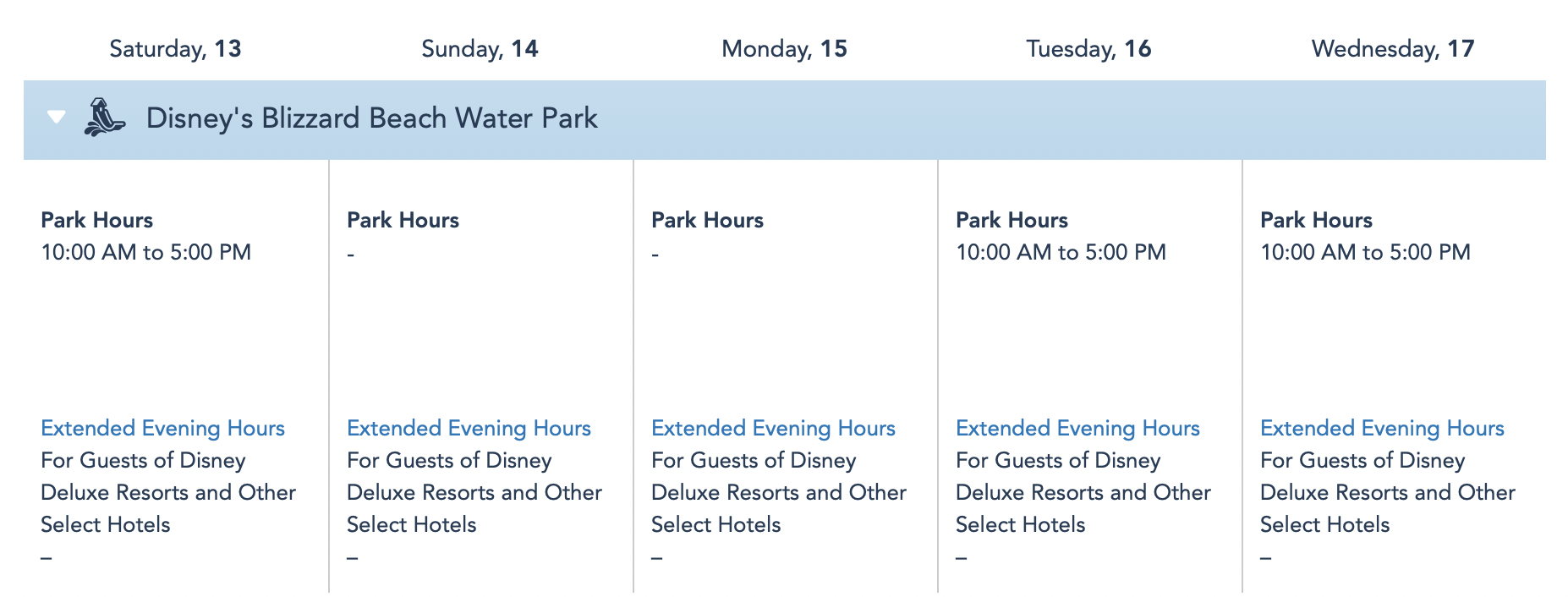Open Sunday's Extended Evening Hours link
Screen dimensions: 1568x597
(469, 428)
